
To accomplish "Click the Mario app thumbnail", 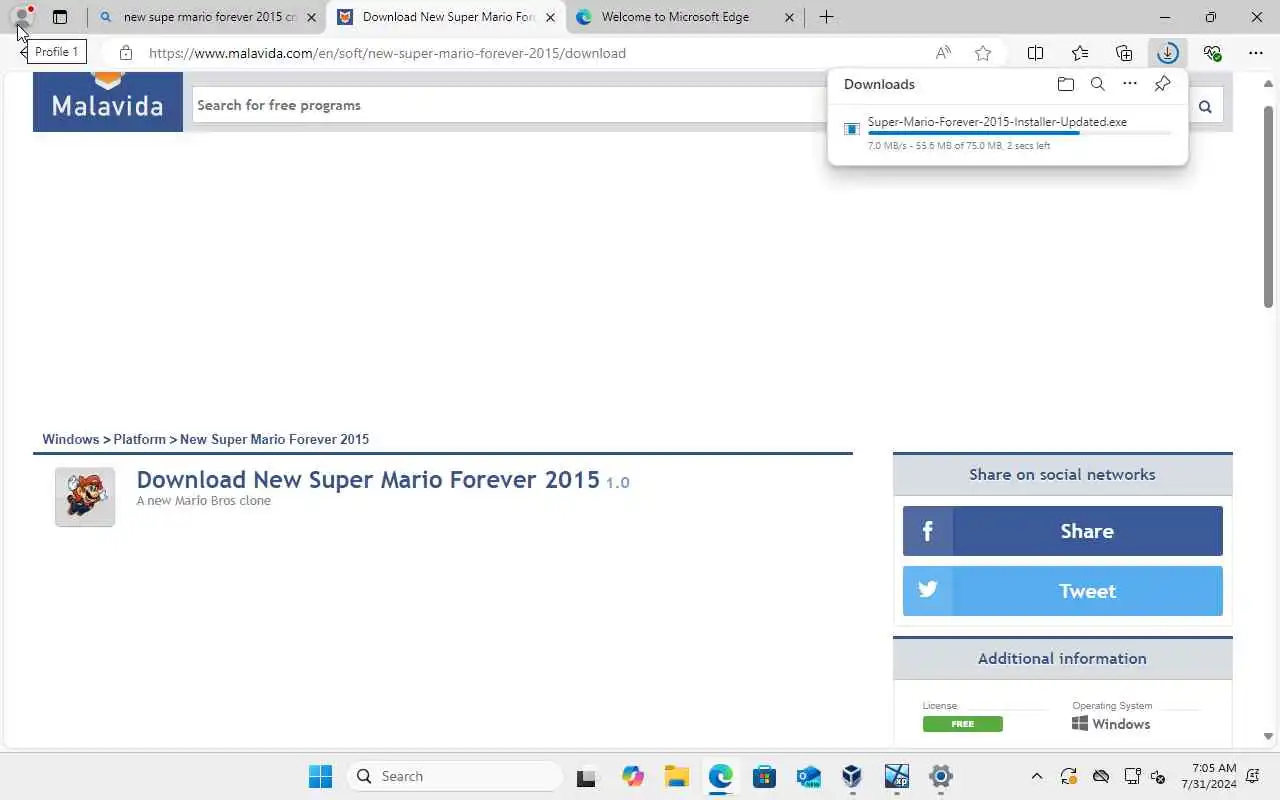I will pos(85,496).
